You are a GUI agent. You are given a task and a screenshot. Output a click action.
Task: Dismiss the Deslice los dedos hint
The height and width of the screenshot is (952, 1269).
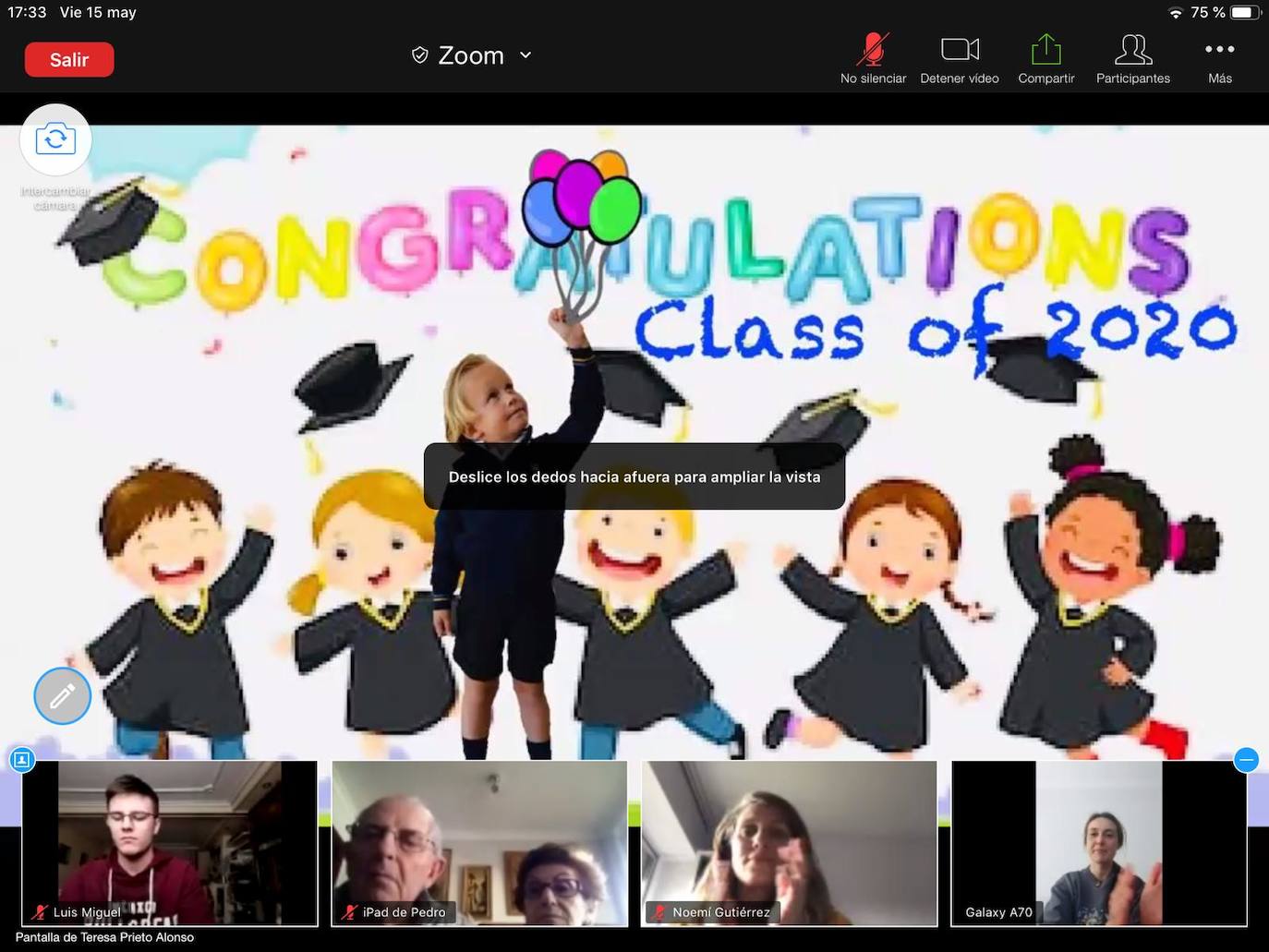click(634, 476)
